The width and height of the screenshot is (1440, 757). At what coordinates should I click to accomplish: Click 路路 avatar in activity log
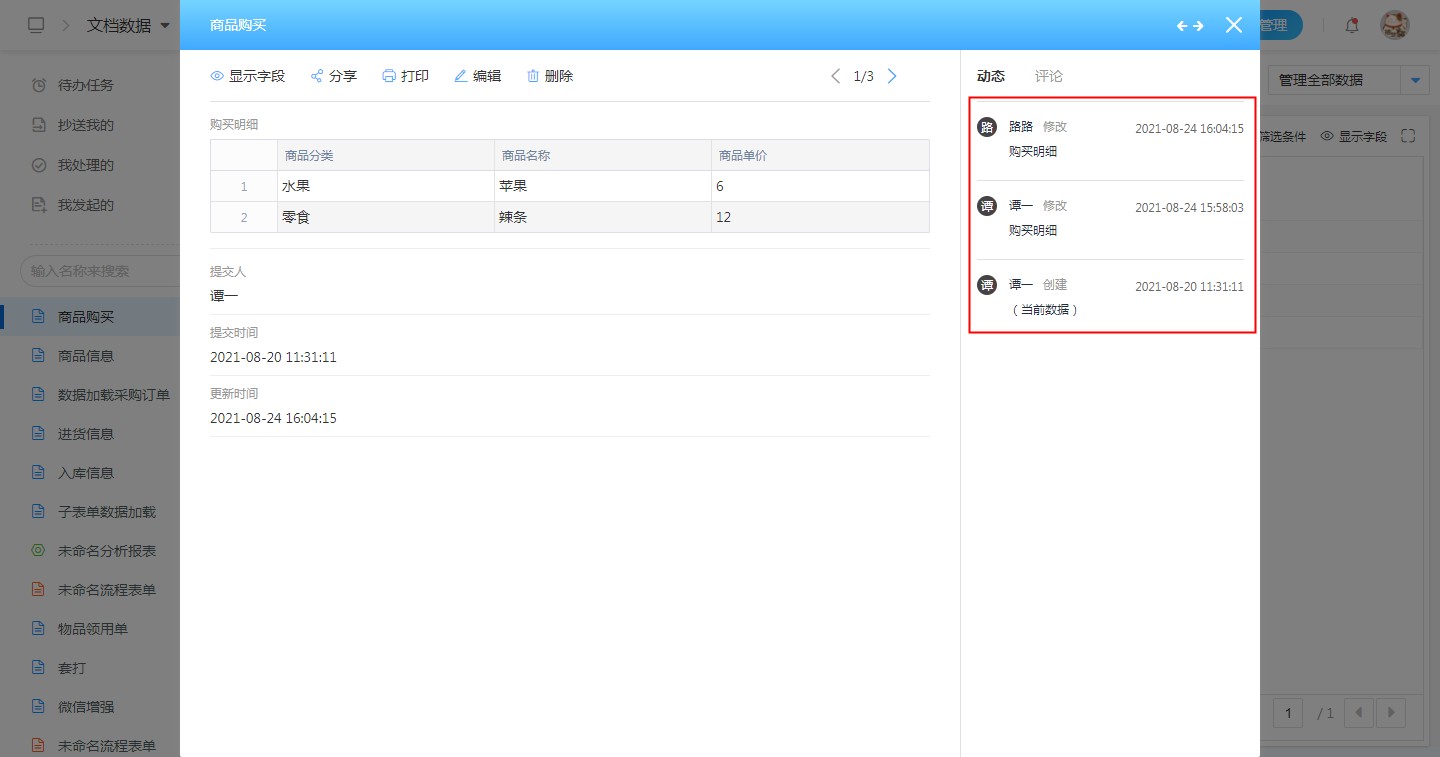click(987, 127)
